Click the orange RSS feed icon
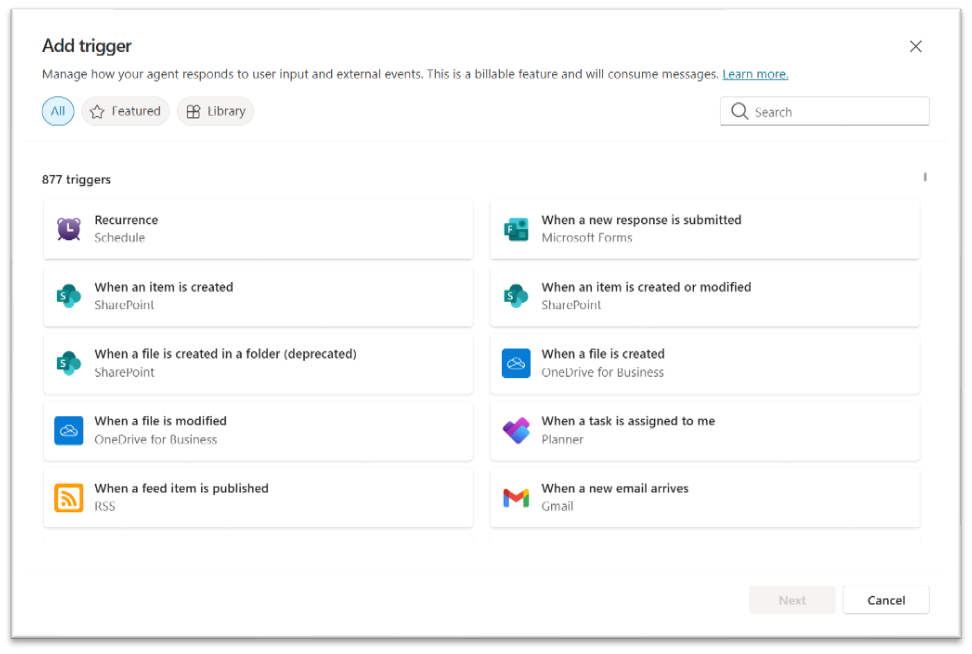Image resolution: width=972 pixels, height=654 pixels. (68, 497)
